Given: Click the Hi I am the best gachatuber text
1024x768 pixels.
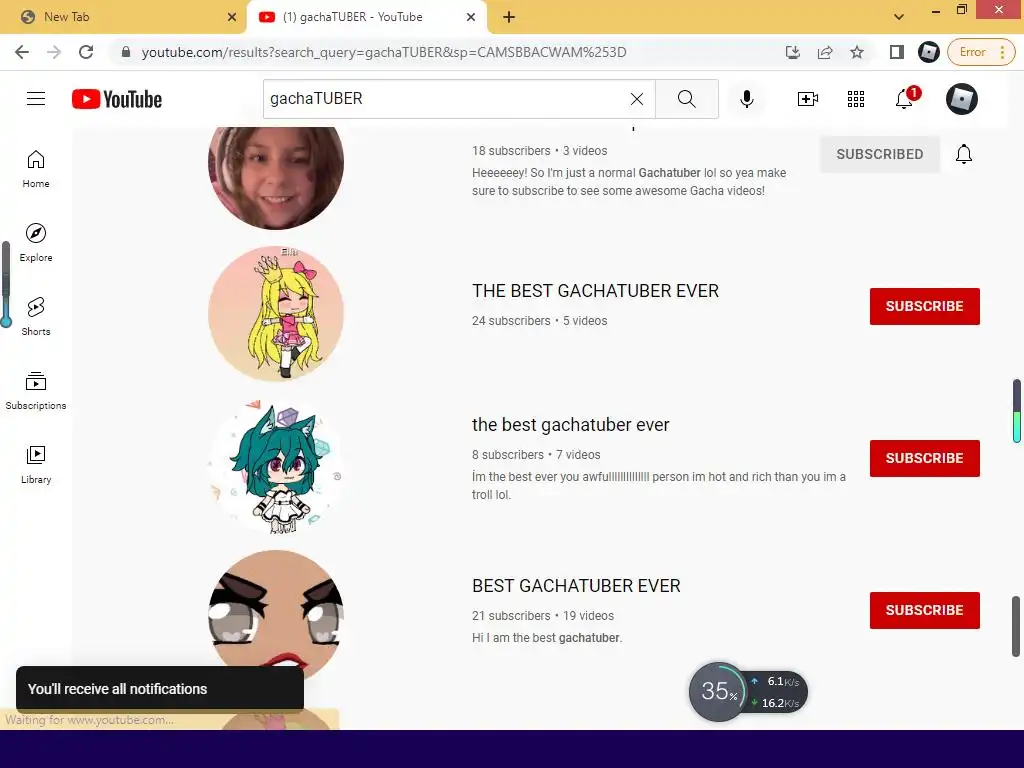Looking at the screenshot, I should coord(547,638).
